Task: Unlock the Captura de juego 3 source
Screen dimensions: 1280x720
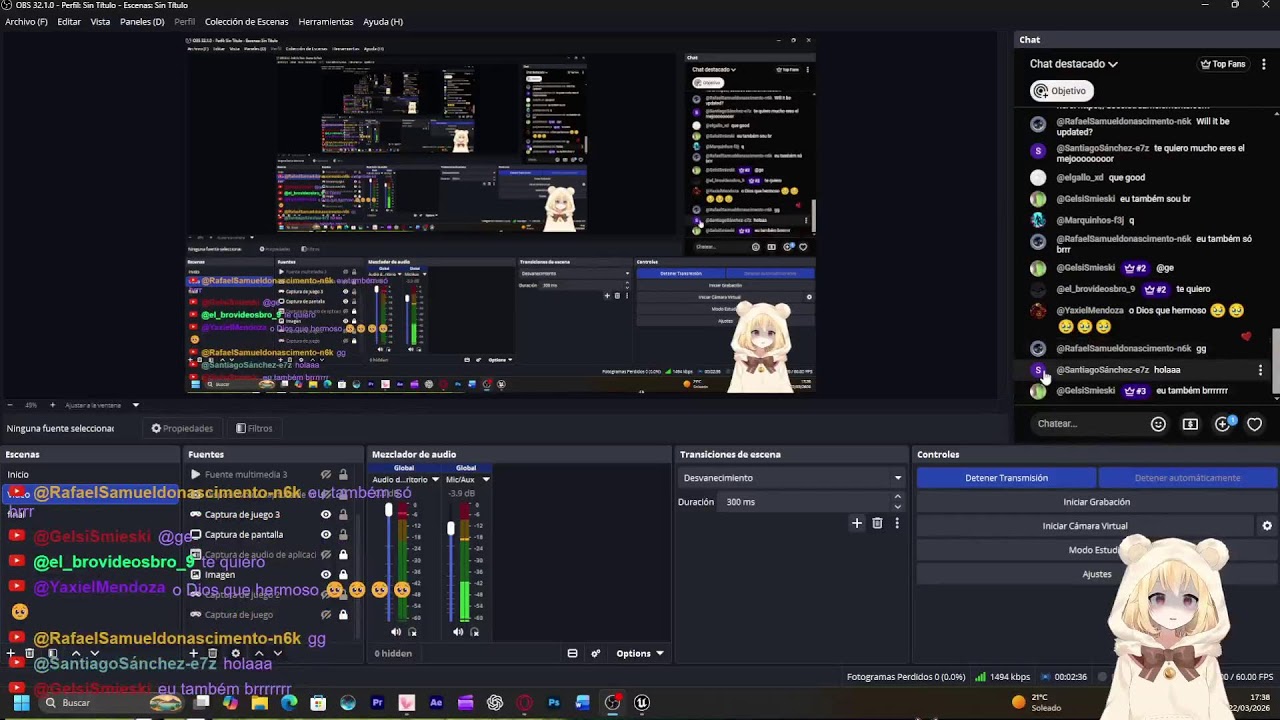Action: (343, 515)
